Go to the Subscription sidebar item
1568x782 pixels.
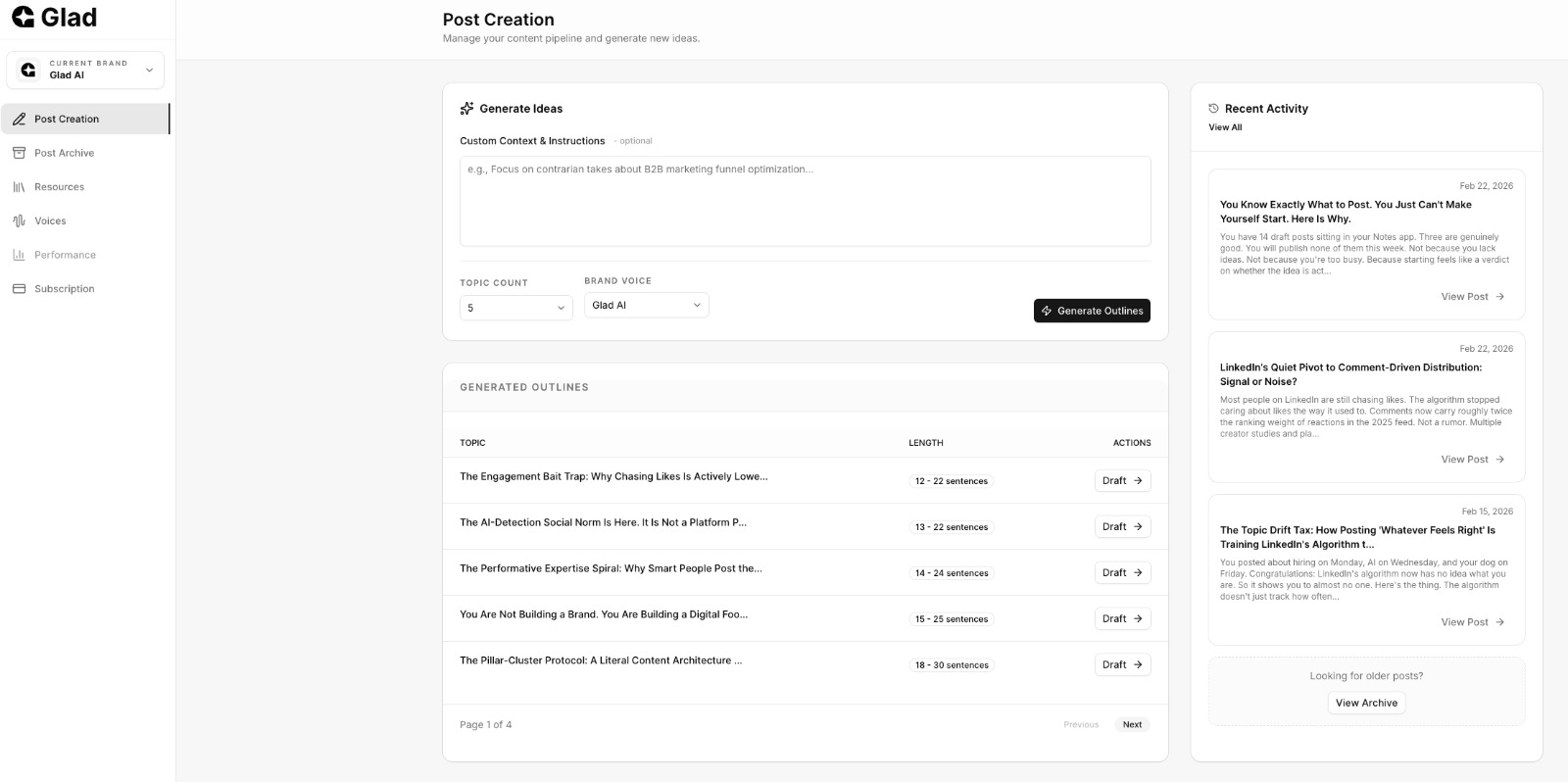point(65,289)
